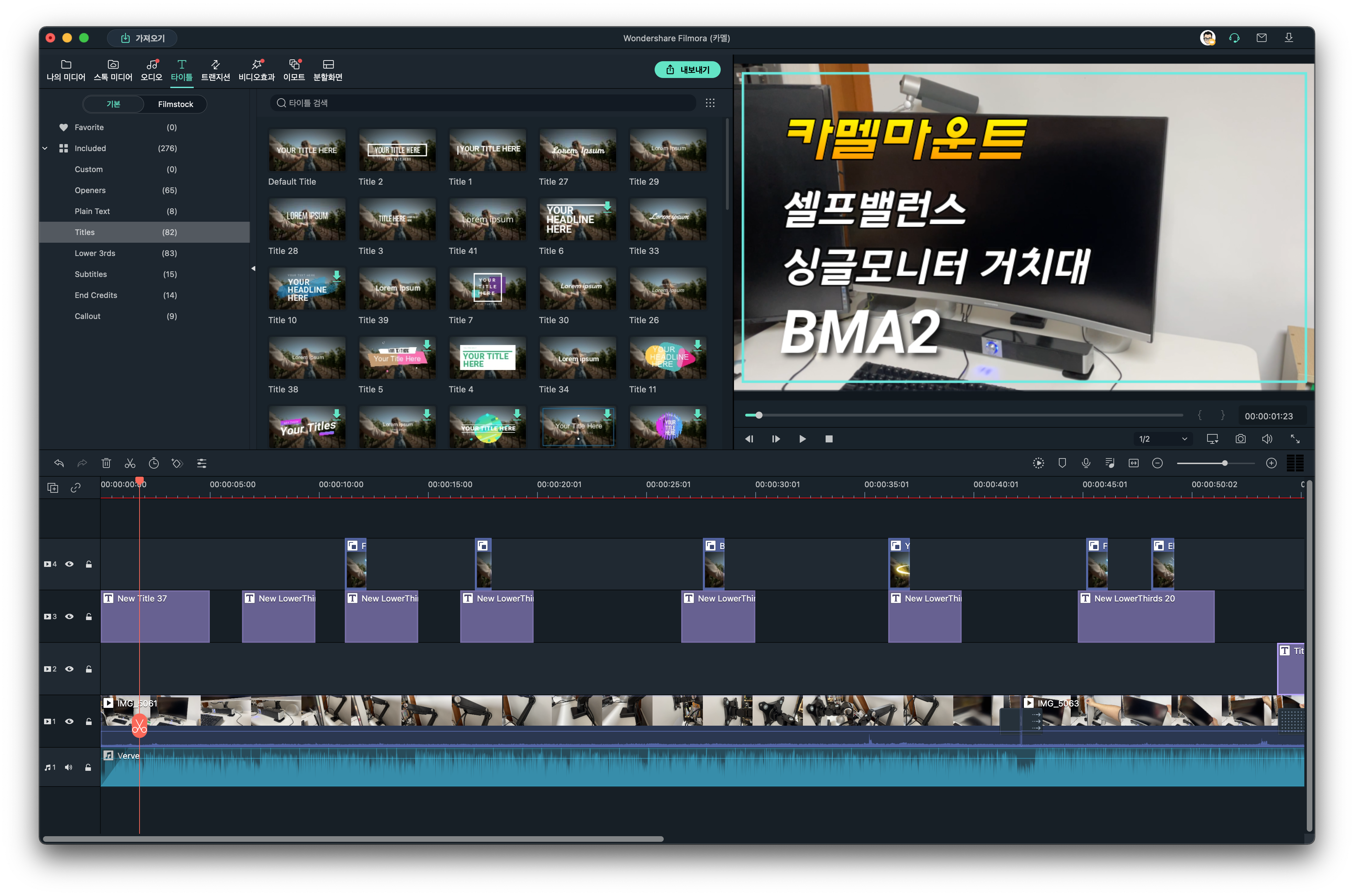This screenshot has width=1354, height=896.
Task: Toggle lock on video track 3
Action: [x=88, y=617]
